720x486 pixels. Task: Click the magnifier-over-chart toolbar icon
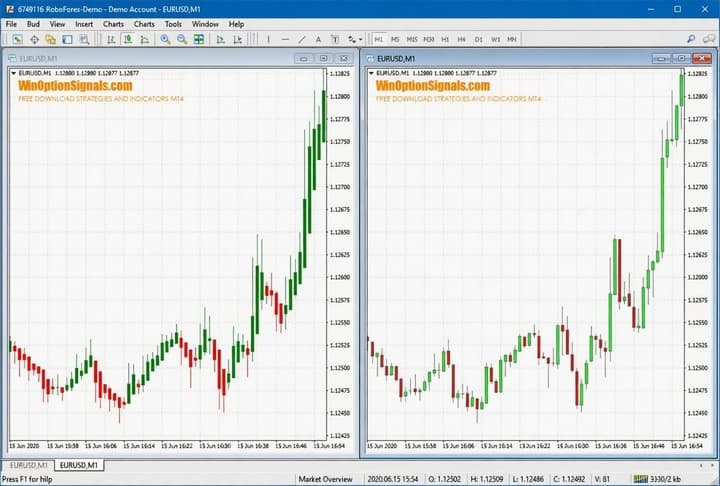pyautogui.click(x=84, y=40)
